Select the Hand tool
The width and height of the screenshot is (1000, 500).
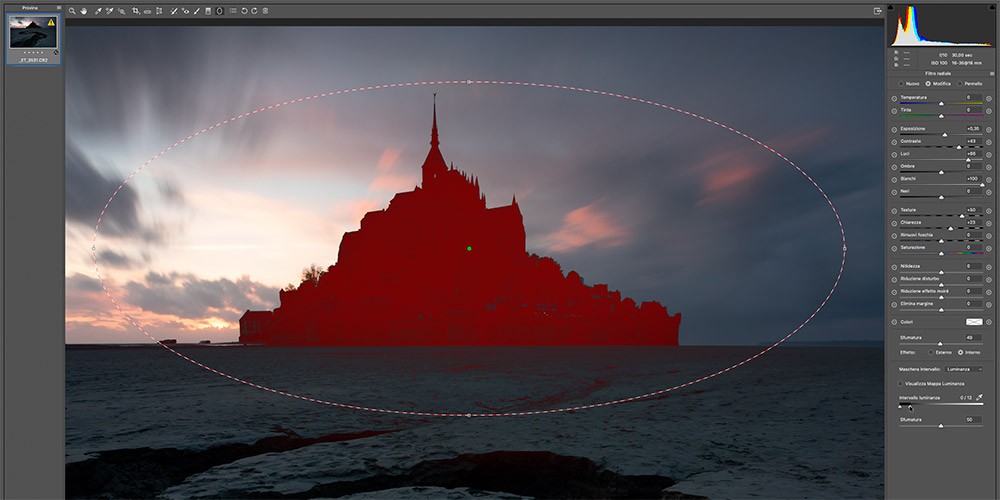84,11
